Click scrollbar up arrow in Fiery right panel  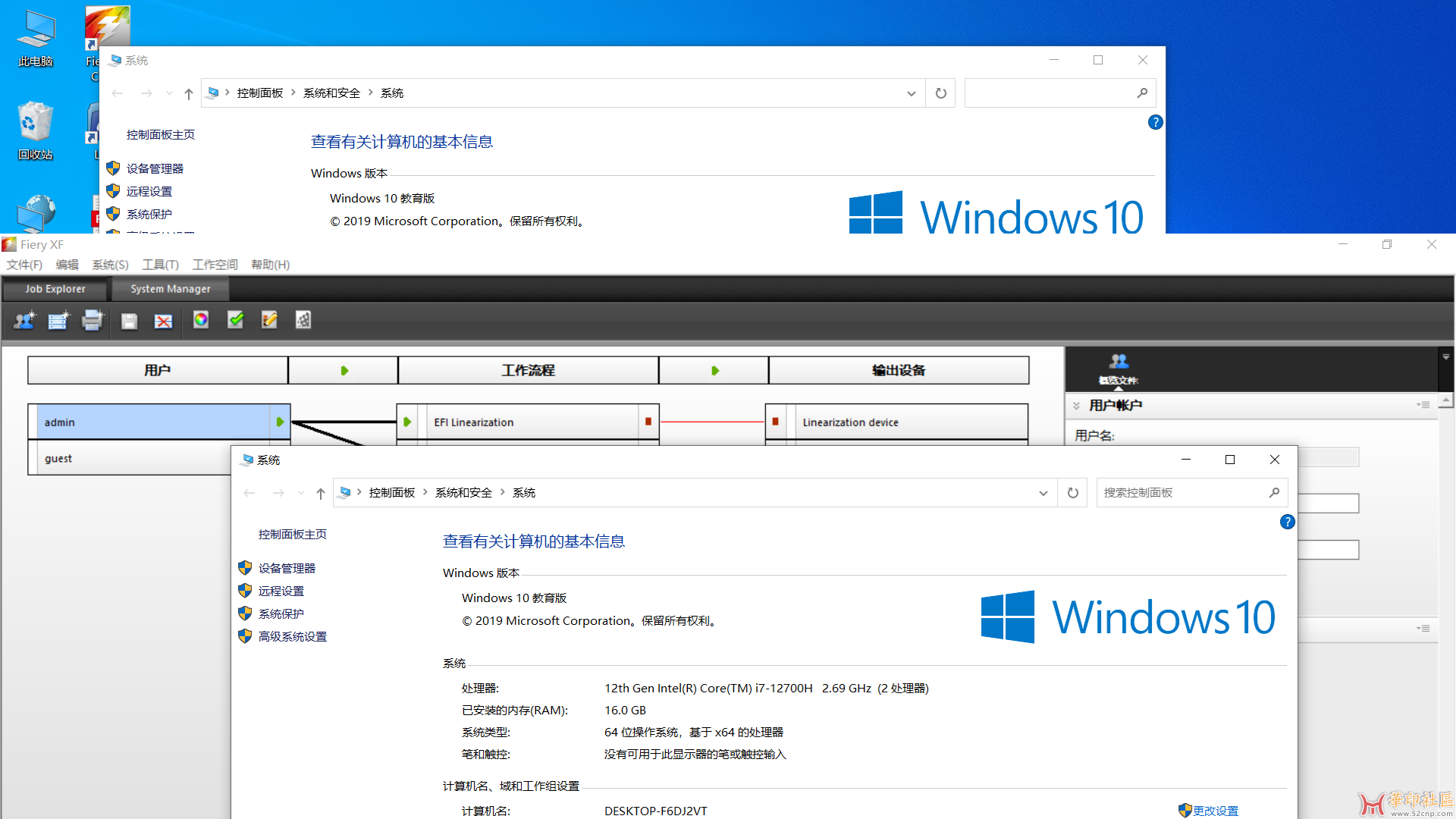[x=1446, y=400]
